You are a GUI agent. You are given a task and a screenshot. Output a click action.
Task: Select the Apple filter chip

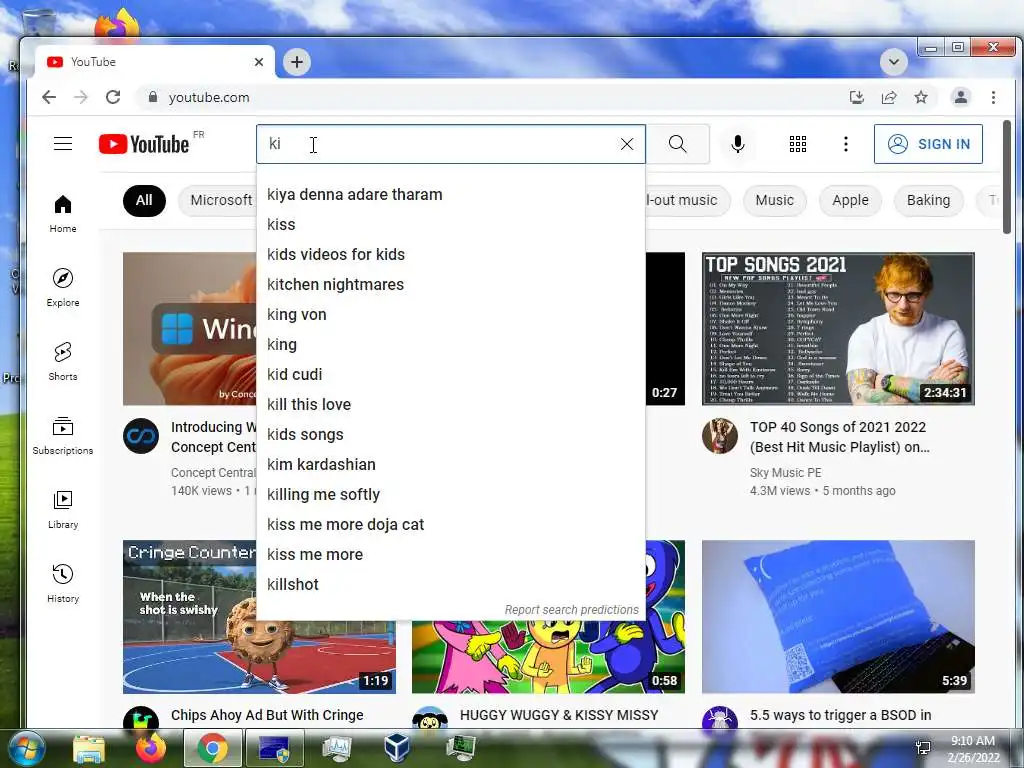pyautogui.click(x=850, y=200)
